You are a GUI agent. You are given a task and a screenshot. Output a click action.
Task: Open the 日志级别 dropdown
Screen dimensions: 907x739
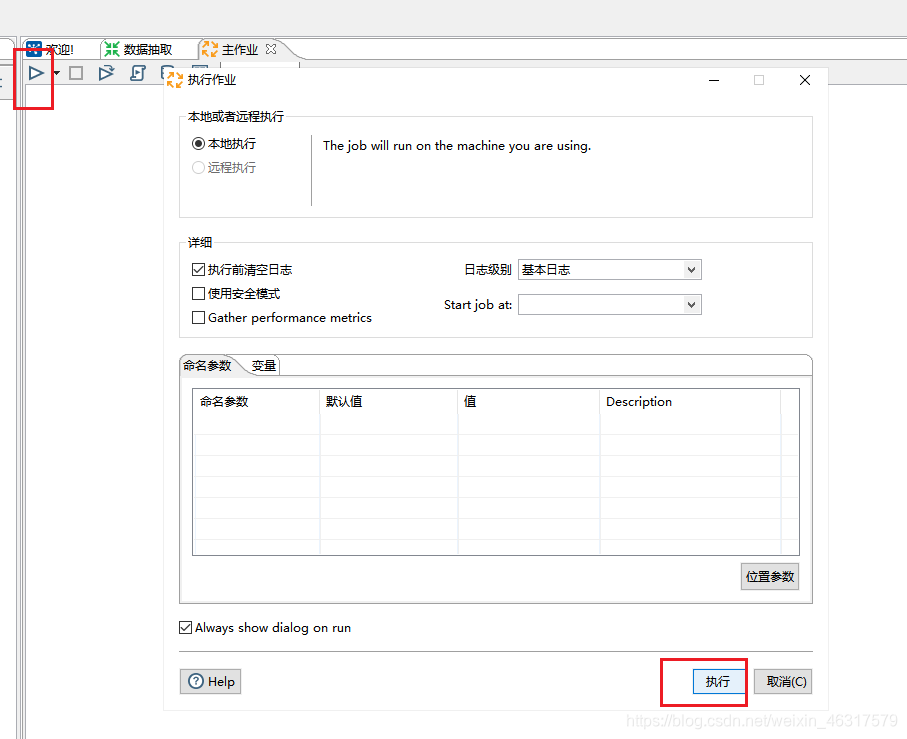point(692,269)
